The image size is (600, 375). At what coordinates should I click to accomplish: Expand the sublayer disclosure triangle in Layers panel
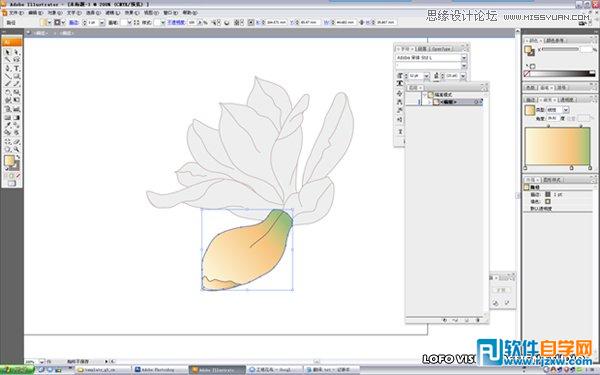pos(430,102)
